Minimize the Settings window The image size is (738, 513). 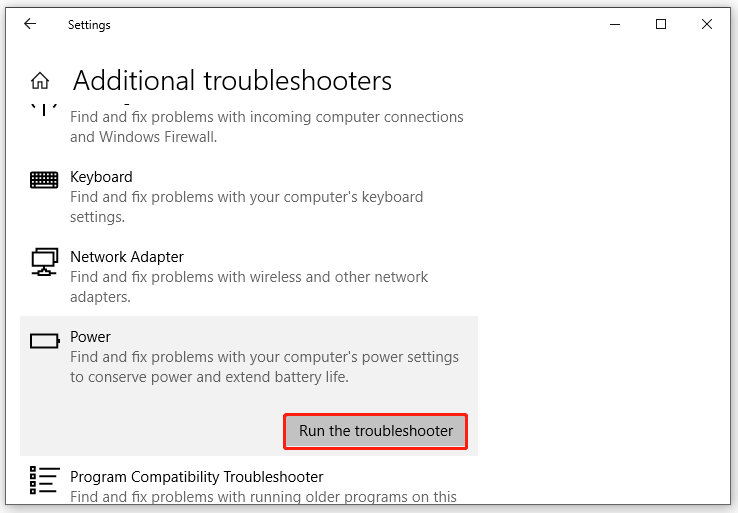pos(612,24)
